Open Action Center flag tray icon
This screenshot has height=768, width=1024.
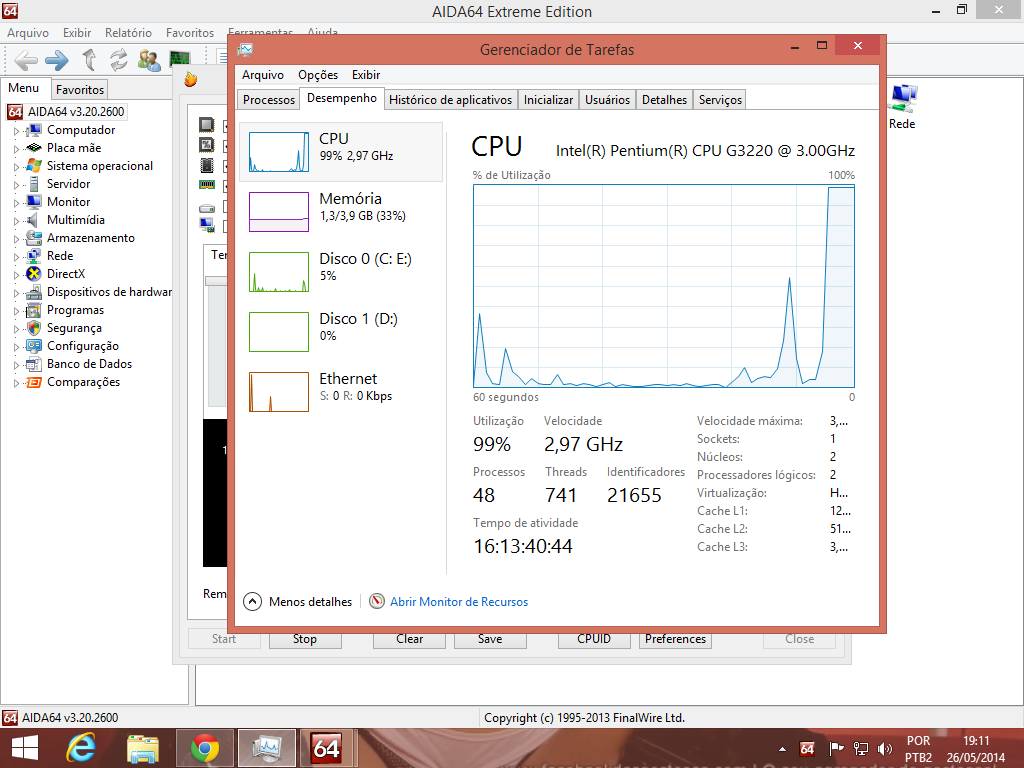tap(836, 749)
